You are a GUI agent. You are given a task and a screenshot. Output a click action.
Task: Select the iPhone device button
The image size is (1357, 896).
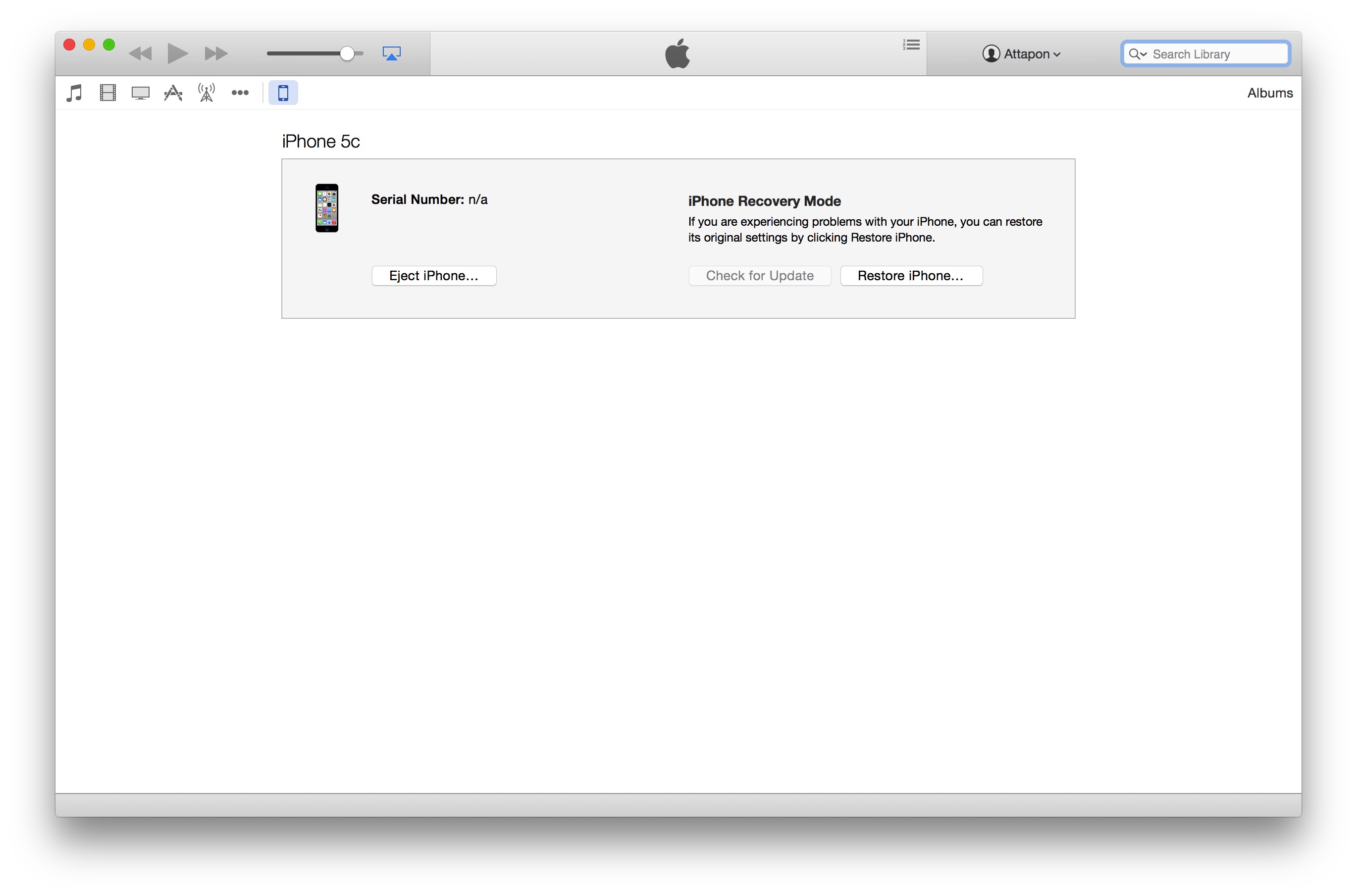[283, 93]
